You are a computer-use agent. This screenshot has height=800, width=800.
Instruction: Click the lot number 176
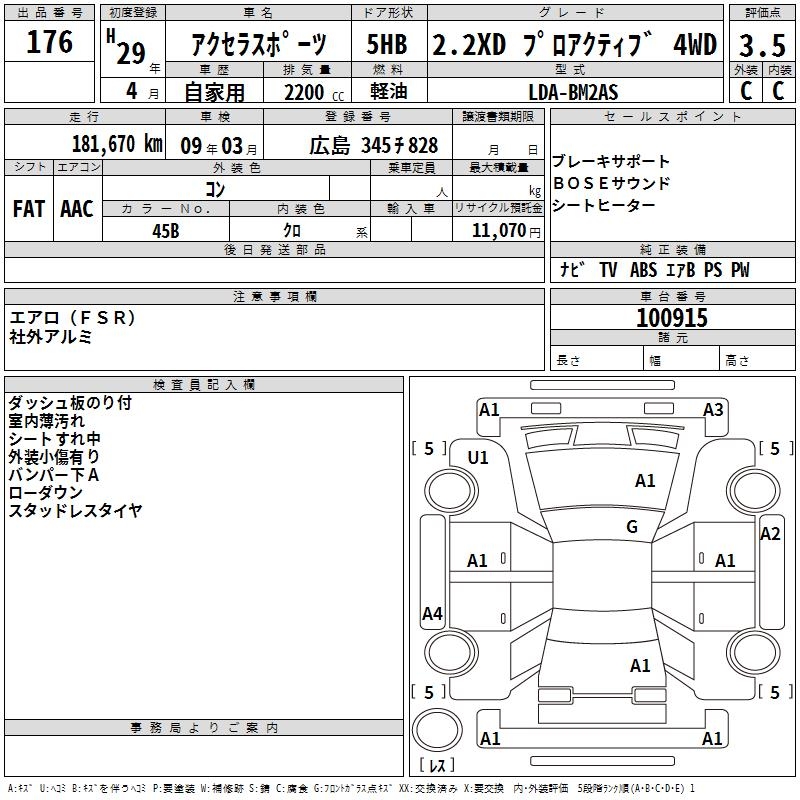point(49,42)
